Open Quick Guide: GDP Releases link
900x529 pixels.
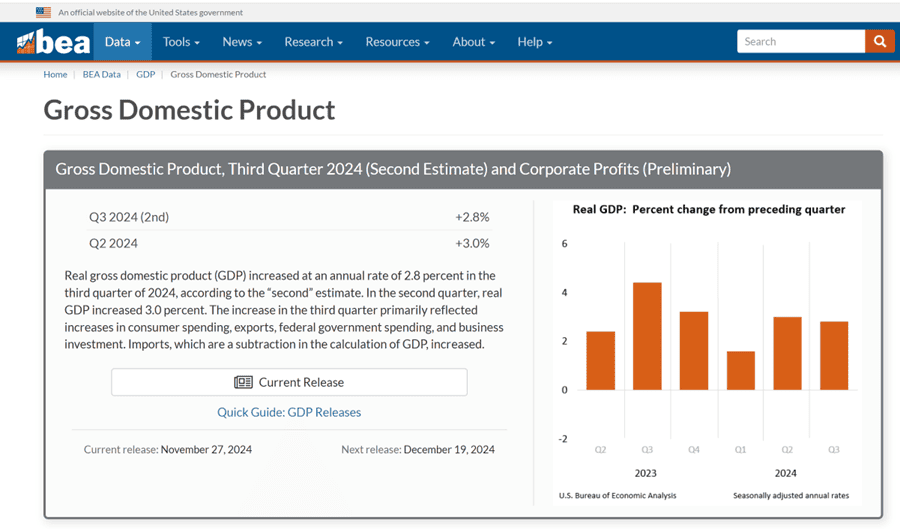coord(289,412)
